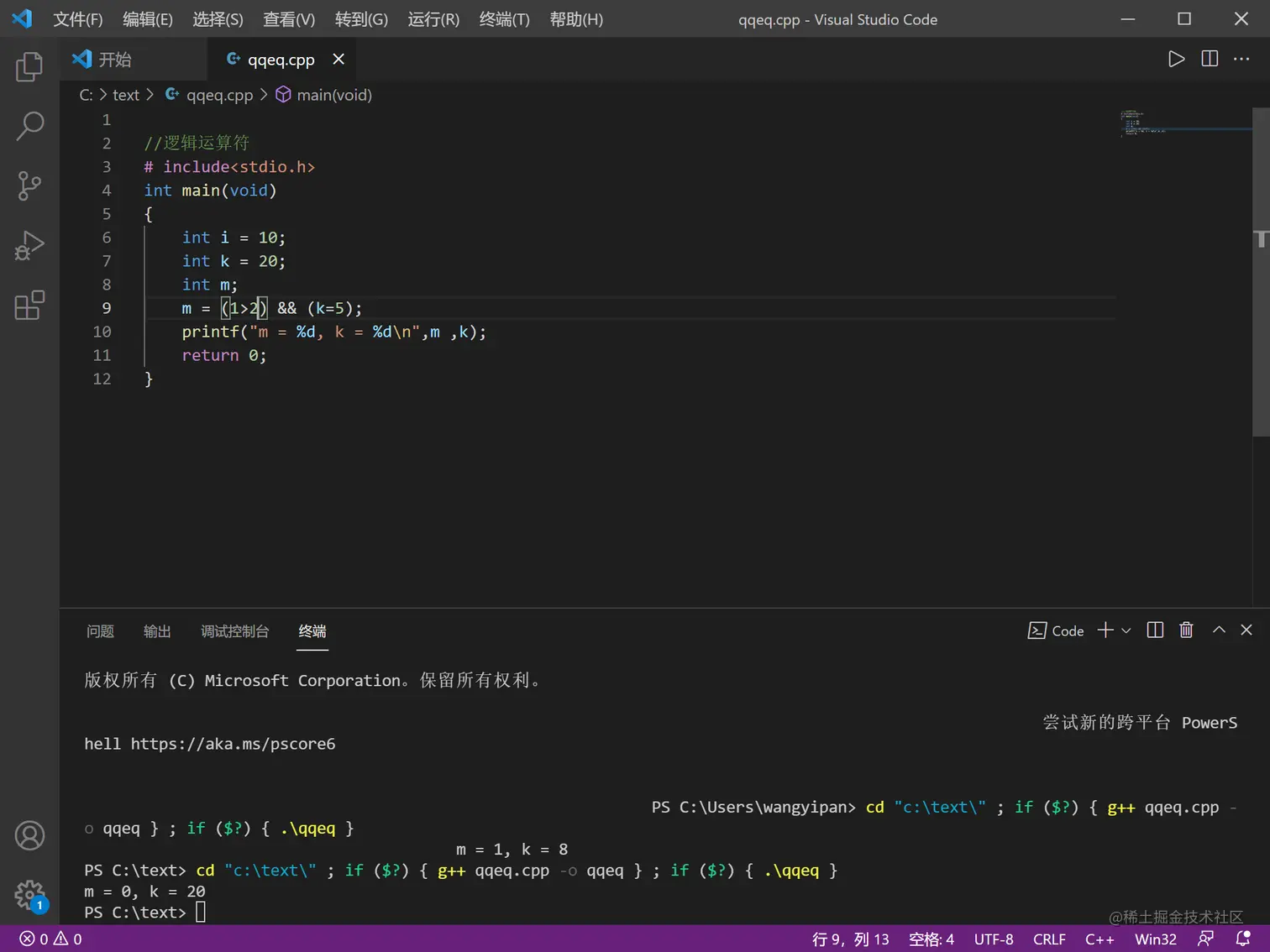Open the feedback icon in the status bar
This screenshot has width=1270, height=952.
[x=1205, y=939]
